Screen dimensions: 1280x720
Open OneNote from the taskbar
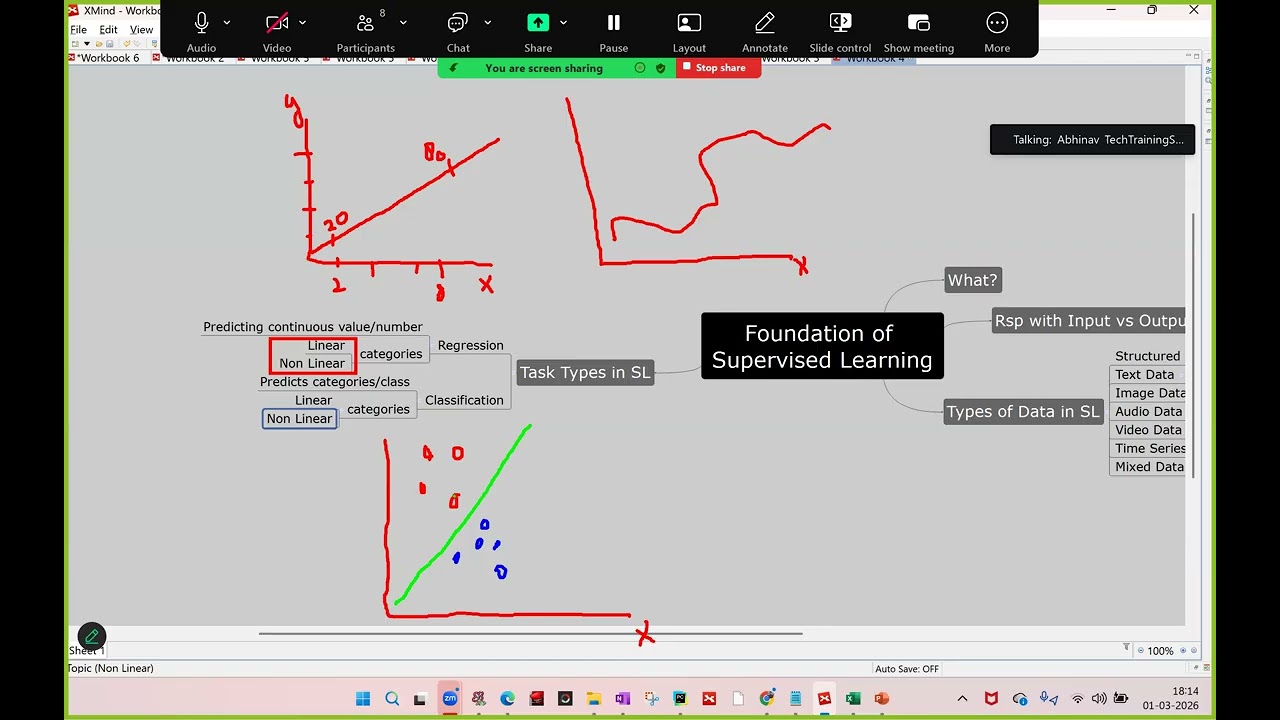(x=623, y=699)
